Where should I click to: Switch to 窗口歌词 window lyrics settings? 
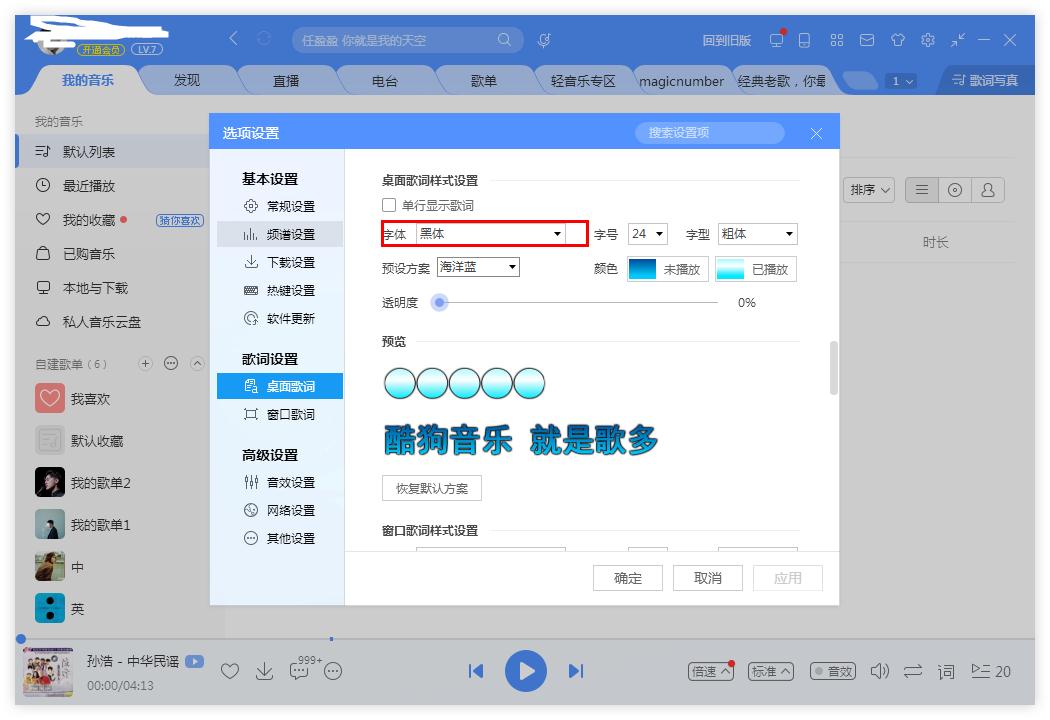point(283,417)
